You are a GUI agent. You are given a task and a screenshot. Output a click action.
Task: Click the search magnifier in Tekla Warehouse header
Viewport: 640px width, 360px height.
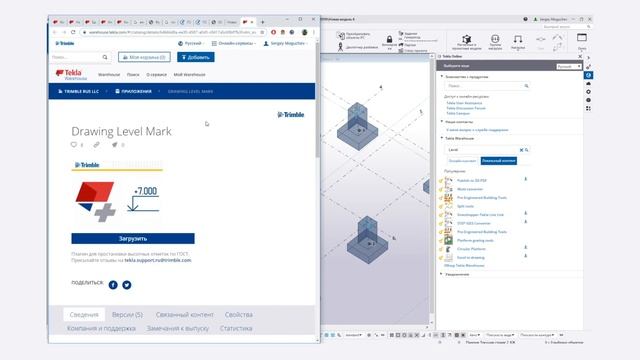coord(105,57)
